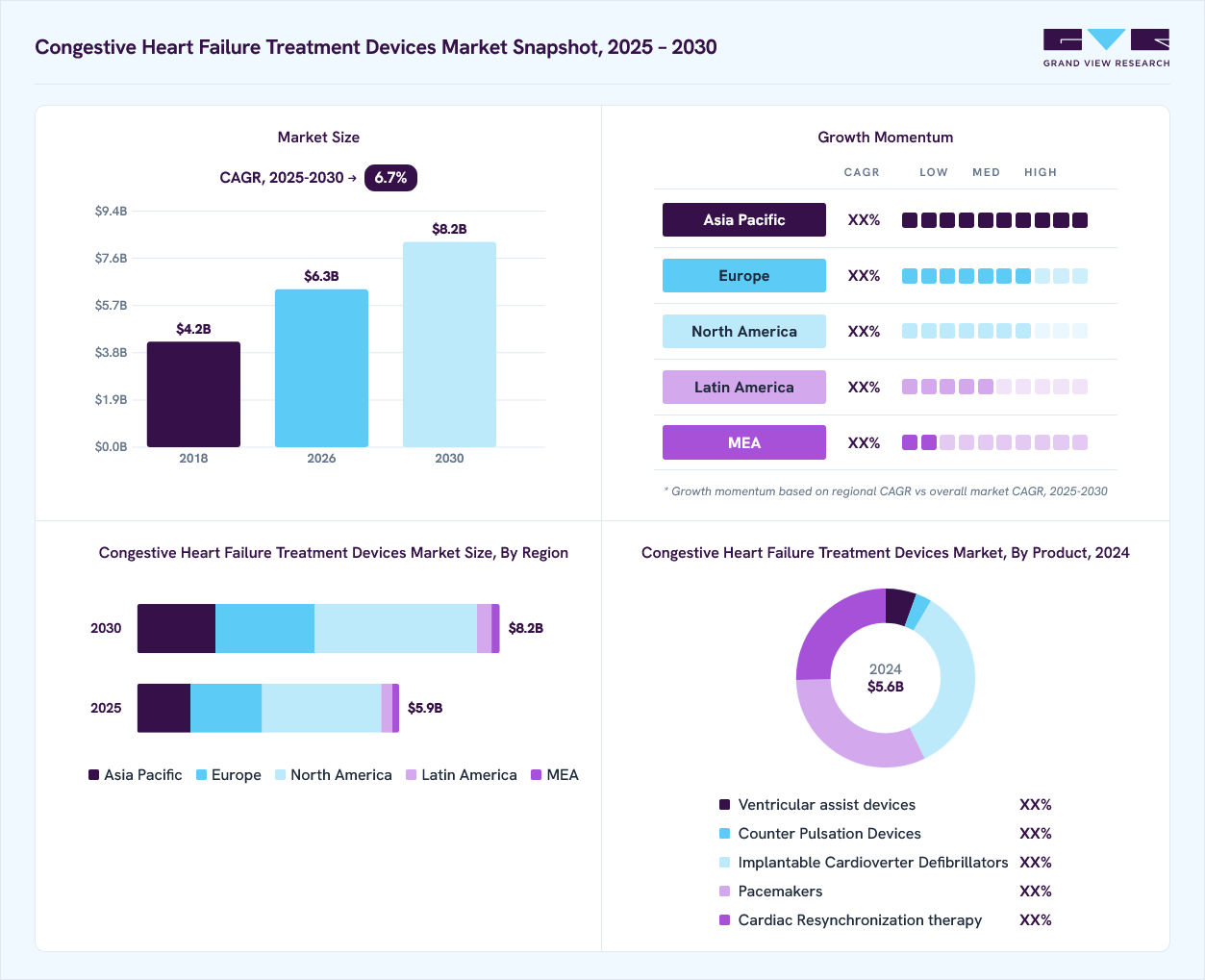
Task: Click the $5.9B total for 2025
Action: coord(425,708)
